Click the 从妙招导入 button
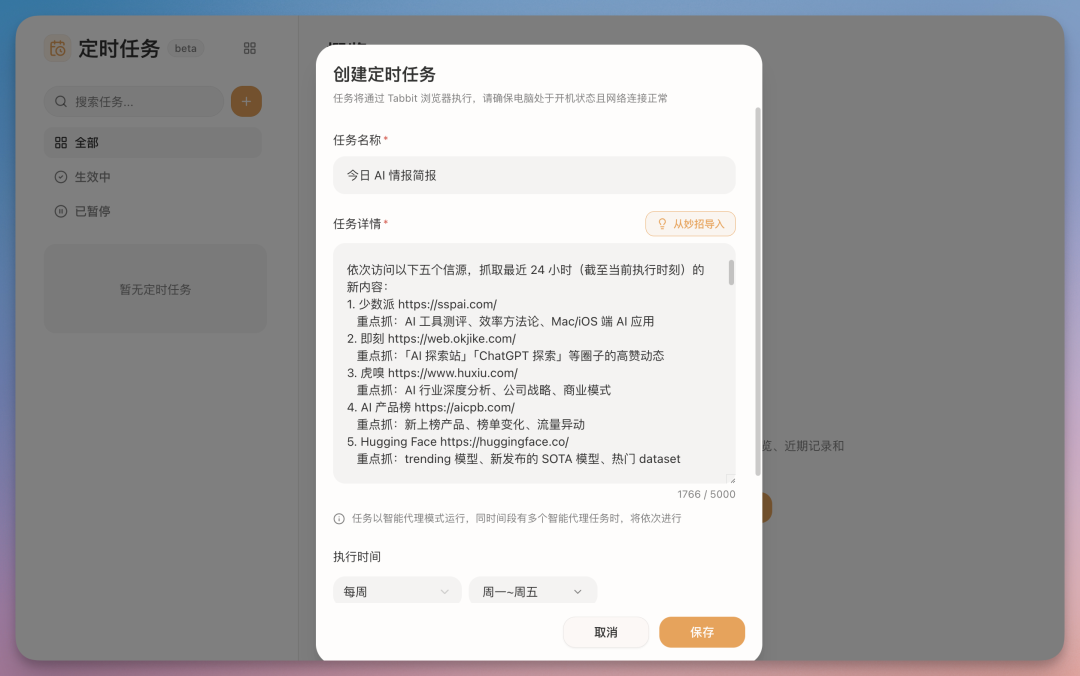Viewport: 1080px width, 676px height. coord(690,224)
